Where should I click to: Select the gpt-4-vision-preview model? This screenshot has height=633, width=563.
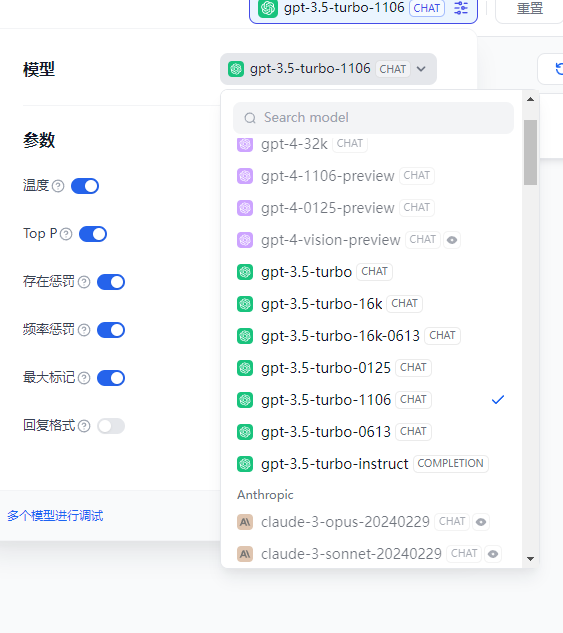pos(371,240)
